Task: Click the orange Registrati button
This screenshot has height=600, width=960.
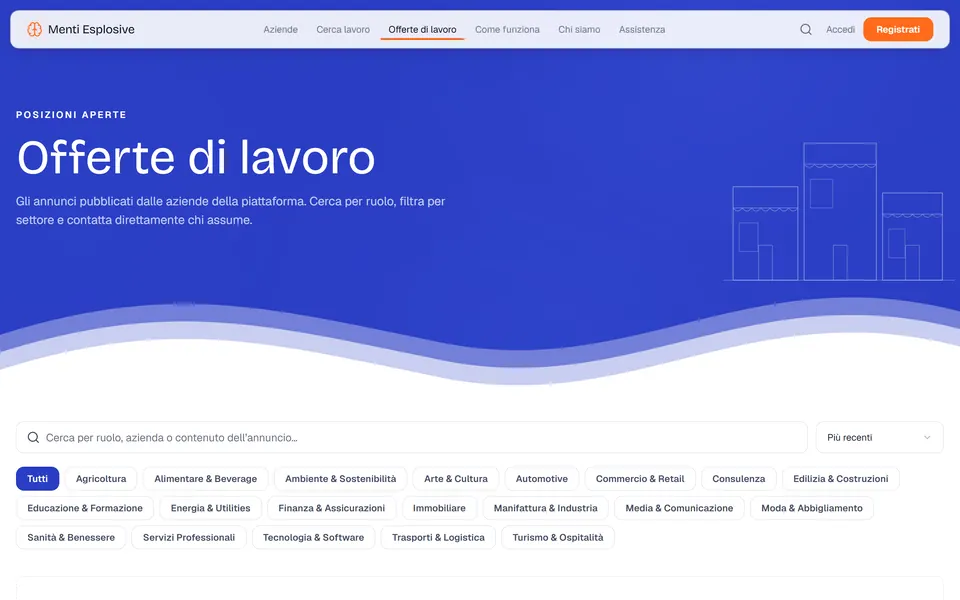Action: (x=898, y=29)
